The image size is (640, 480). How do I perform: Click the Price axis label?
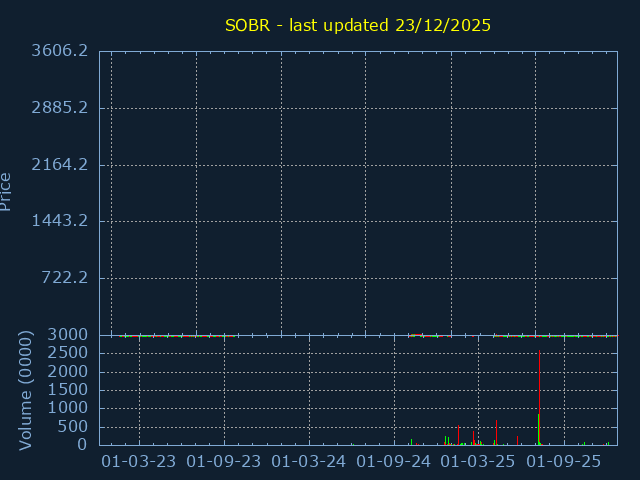pos(7,191)
